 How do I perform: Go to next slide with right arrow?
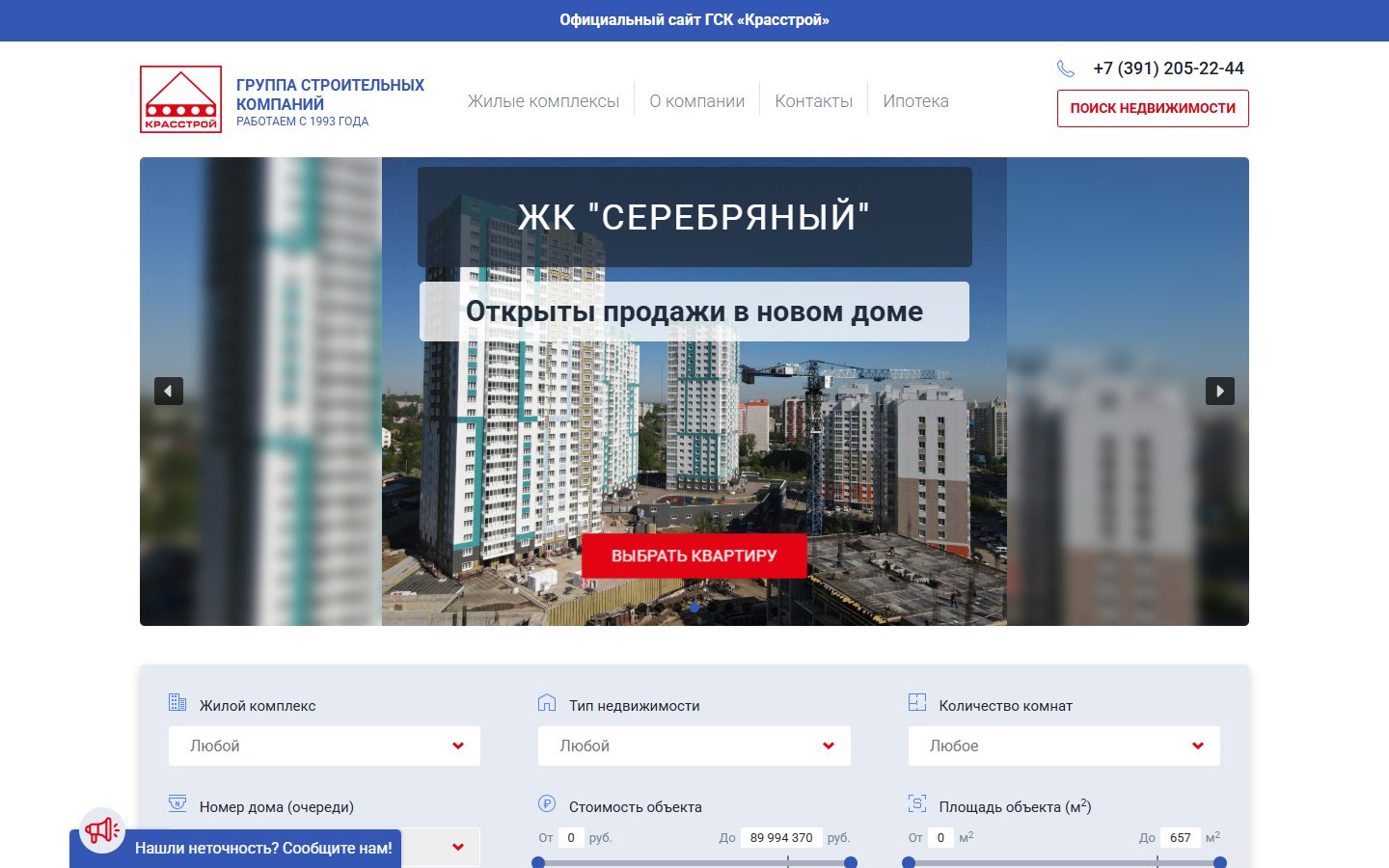click(x=1220, y=391)
